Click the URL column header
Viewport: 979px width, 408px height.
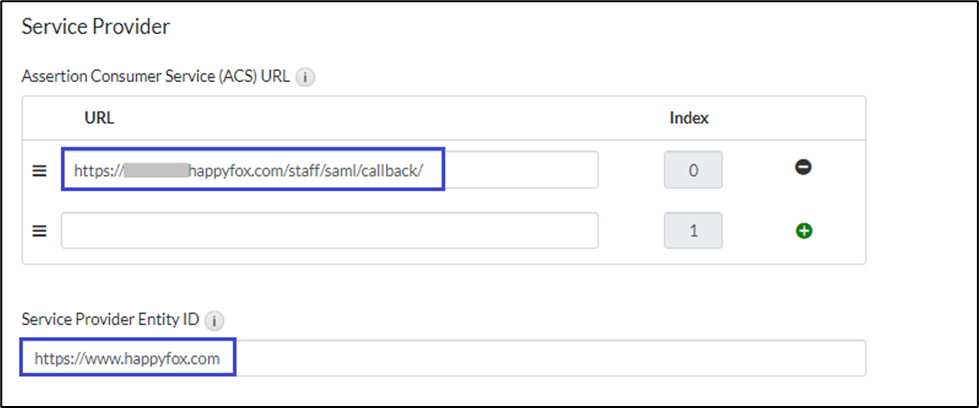tap(99, 118)
